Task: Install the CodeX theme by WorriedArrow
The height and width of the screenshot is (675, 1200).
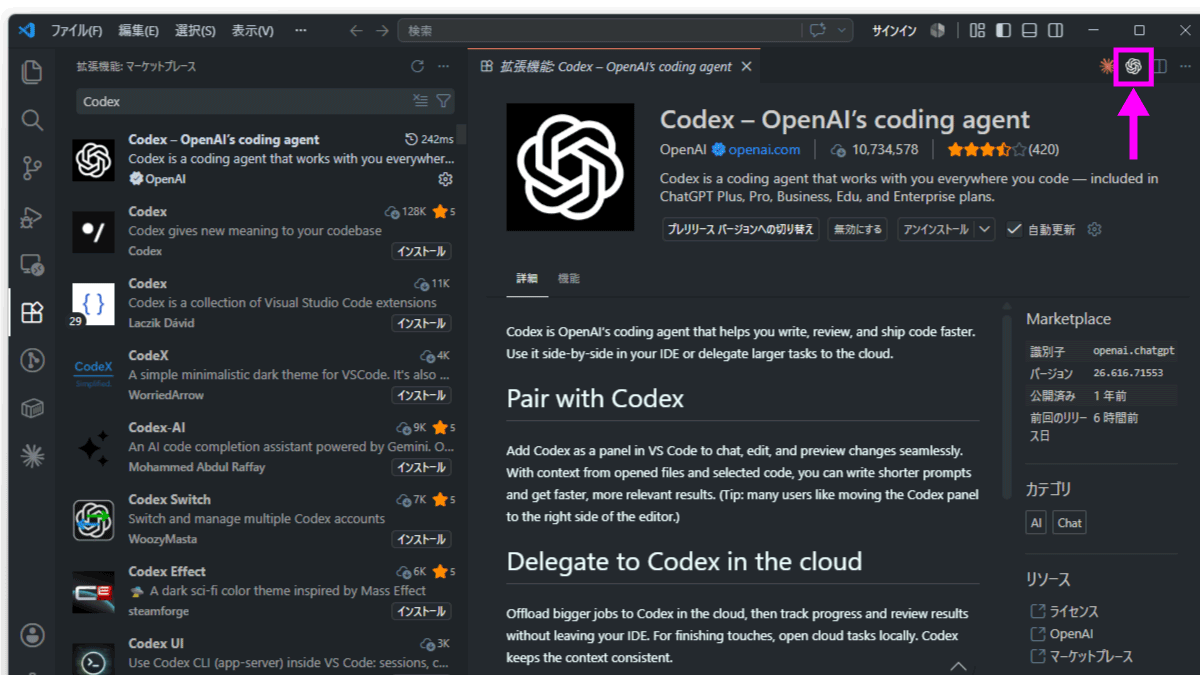Action: click(x=421, y=395)
